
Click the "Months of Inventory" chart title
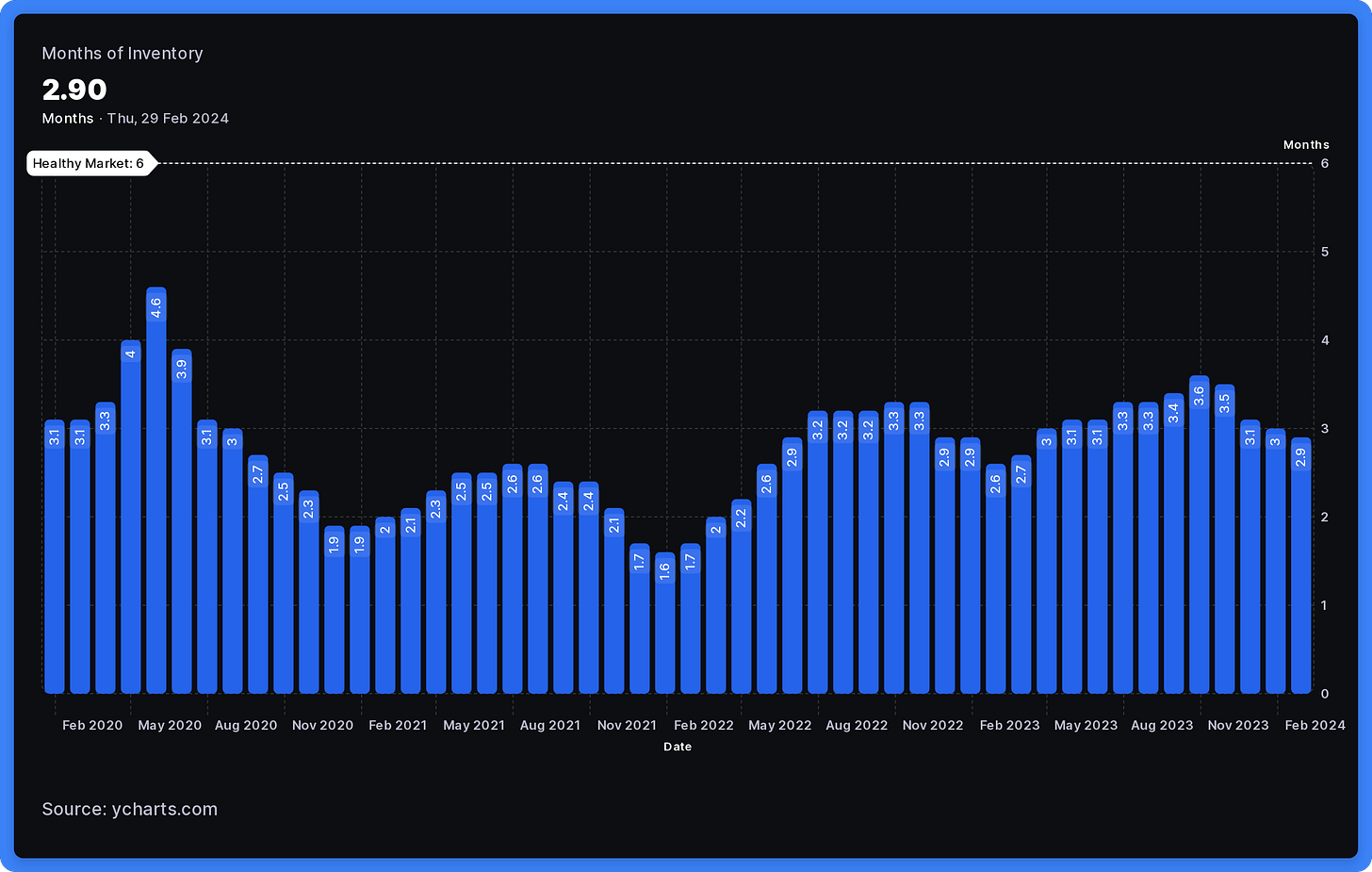(122, 54)
